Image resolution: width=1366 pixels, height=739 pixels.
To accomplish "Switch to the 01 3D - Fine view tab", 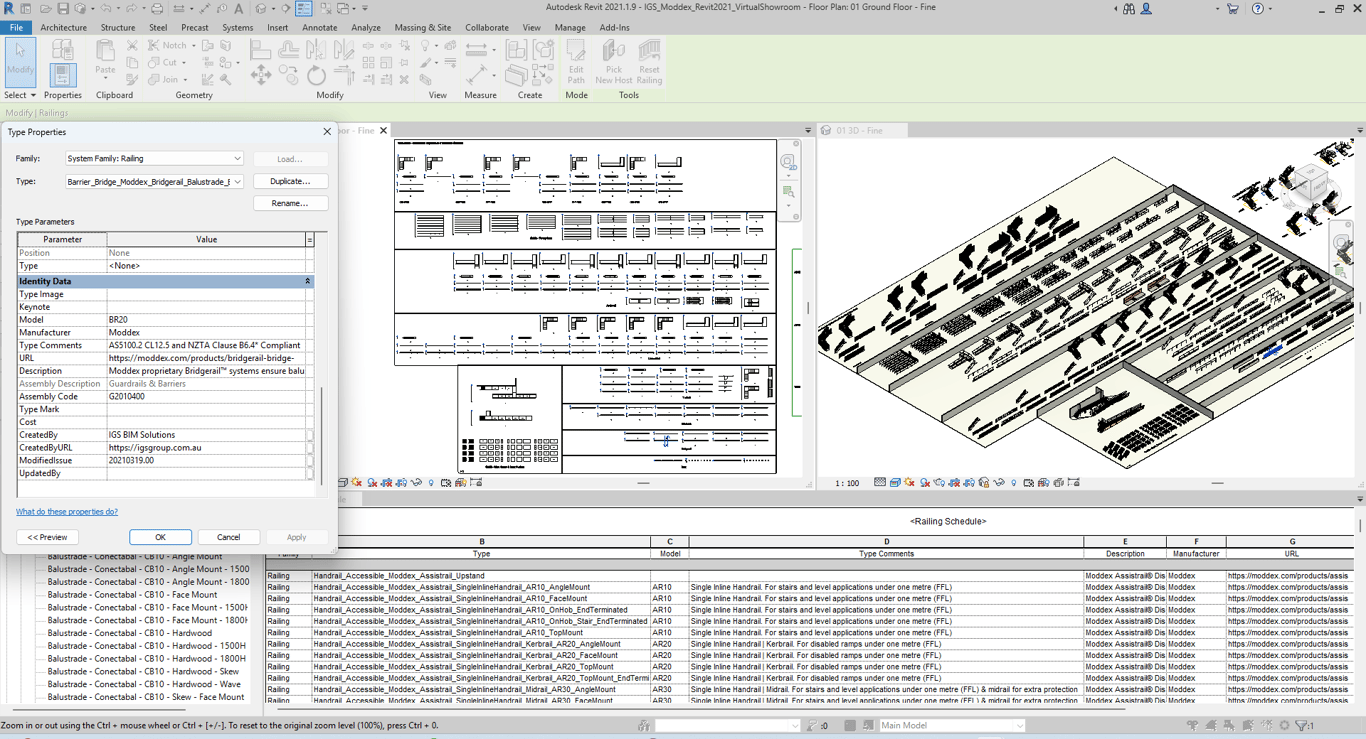I will coord(860,131).
